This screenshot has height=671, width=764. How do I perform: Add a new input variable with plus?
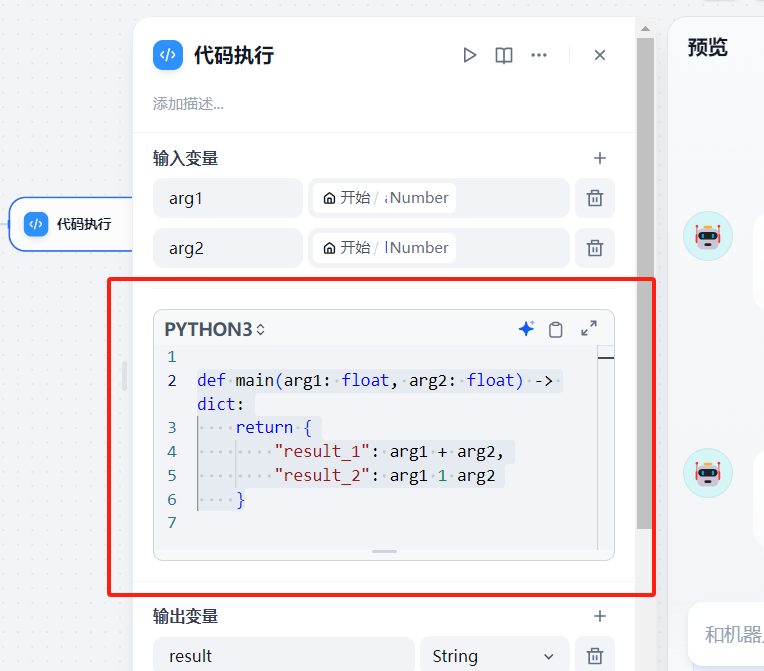pos(600,158)
